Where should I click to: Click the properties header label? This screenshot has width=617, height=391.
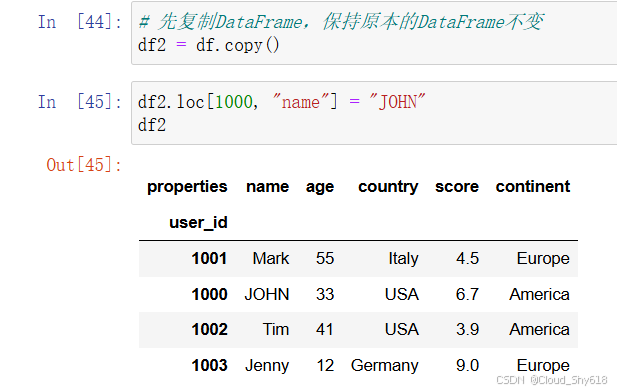[x=187, y=187]
